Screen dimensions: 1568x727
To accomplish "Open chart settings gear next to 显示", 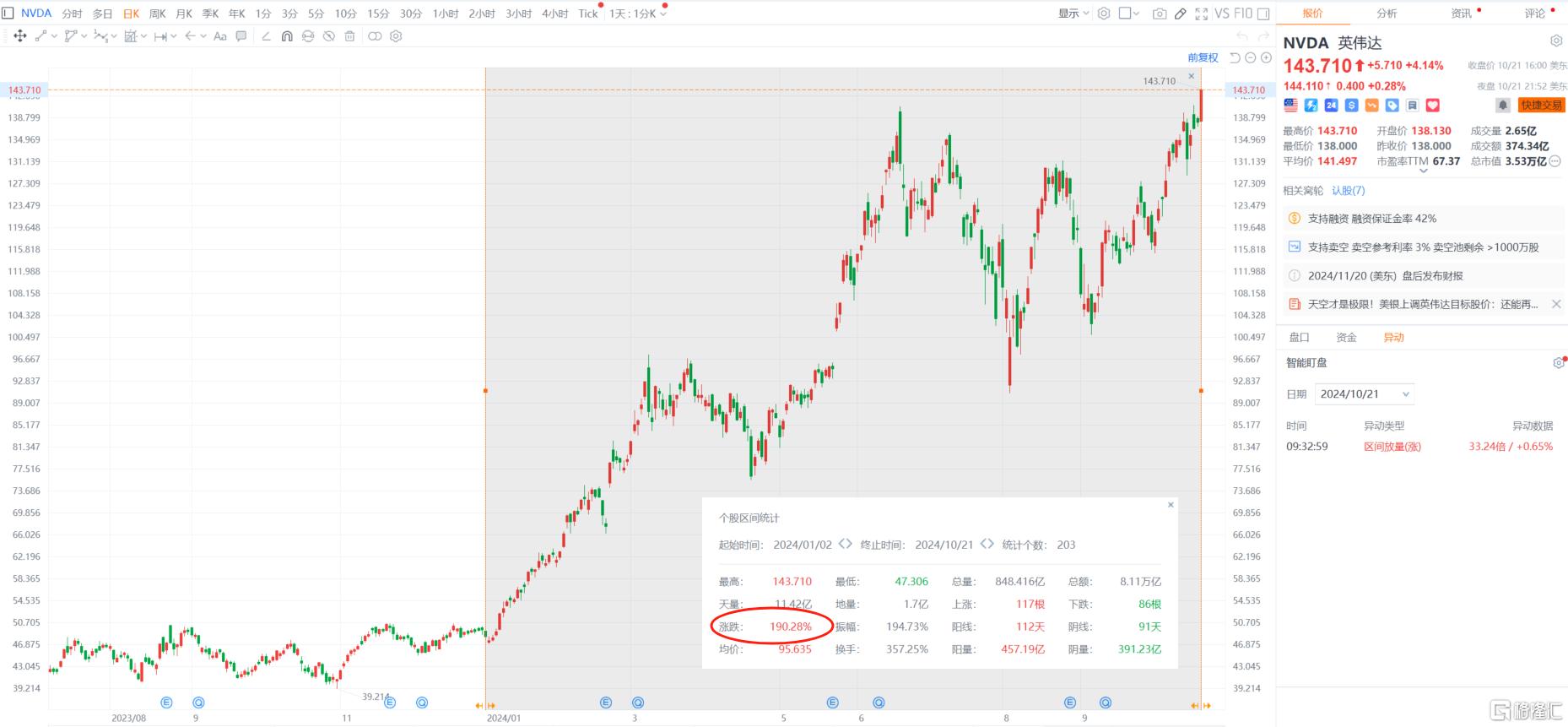I will click(x=1104, y=14).
